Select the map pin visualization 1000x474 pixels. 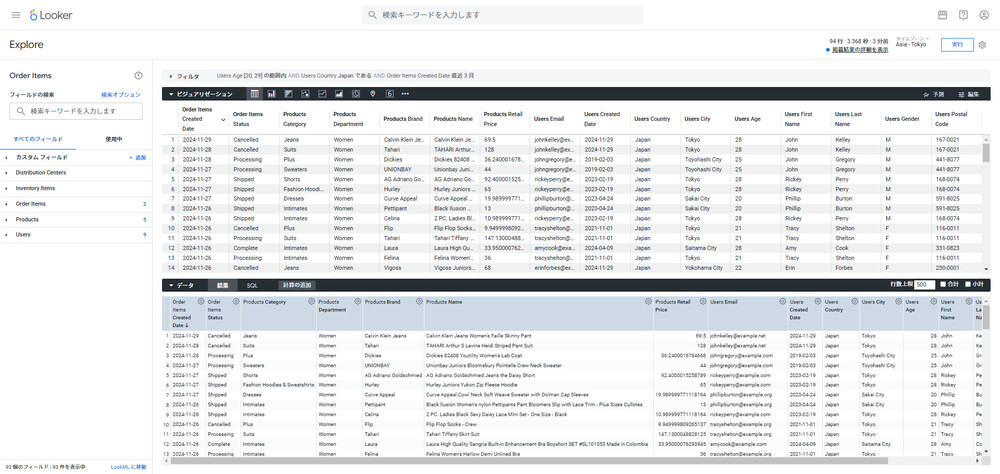coord(373,94)
